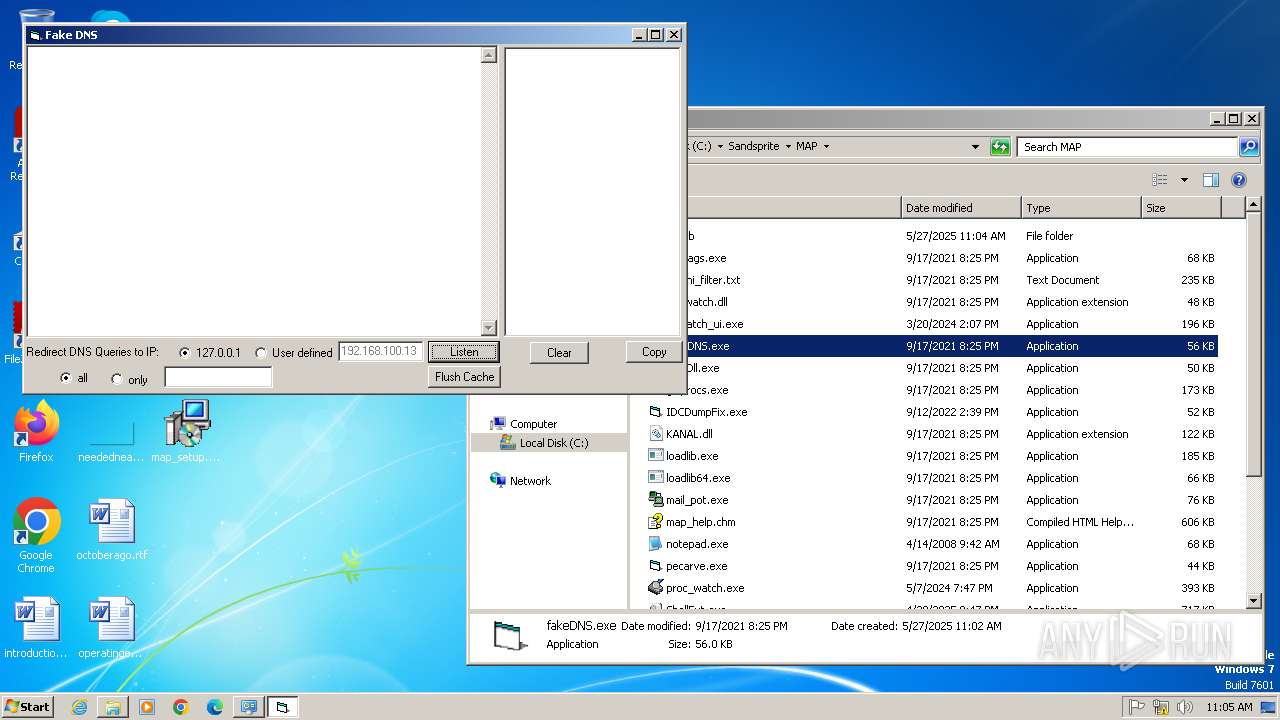Launch Chrome from the taskbar
This screenshot has height=720, width=1280.
[x=181, y=707]
